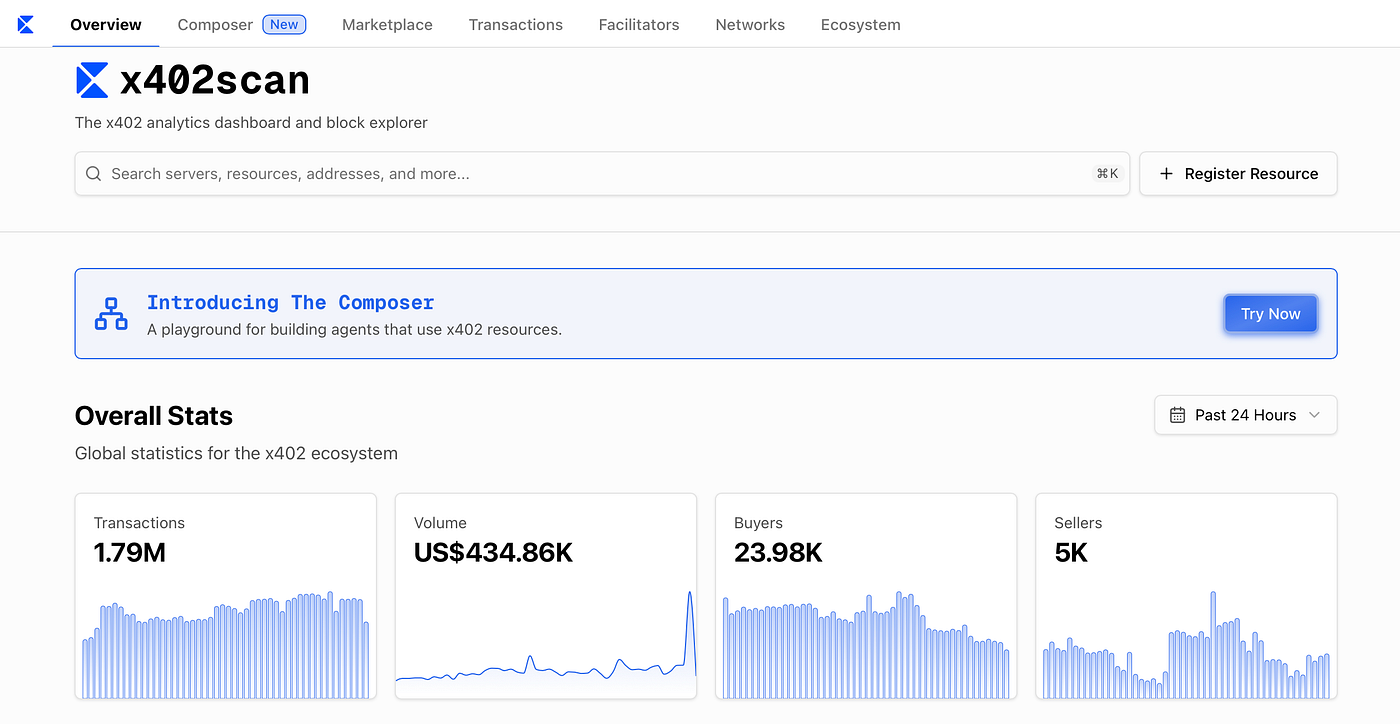
Task: Open the Buyers stats card
Action: [x=866, y=596]
